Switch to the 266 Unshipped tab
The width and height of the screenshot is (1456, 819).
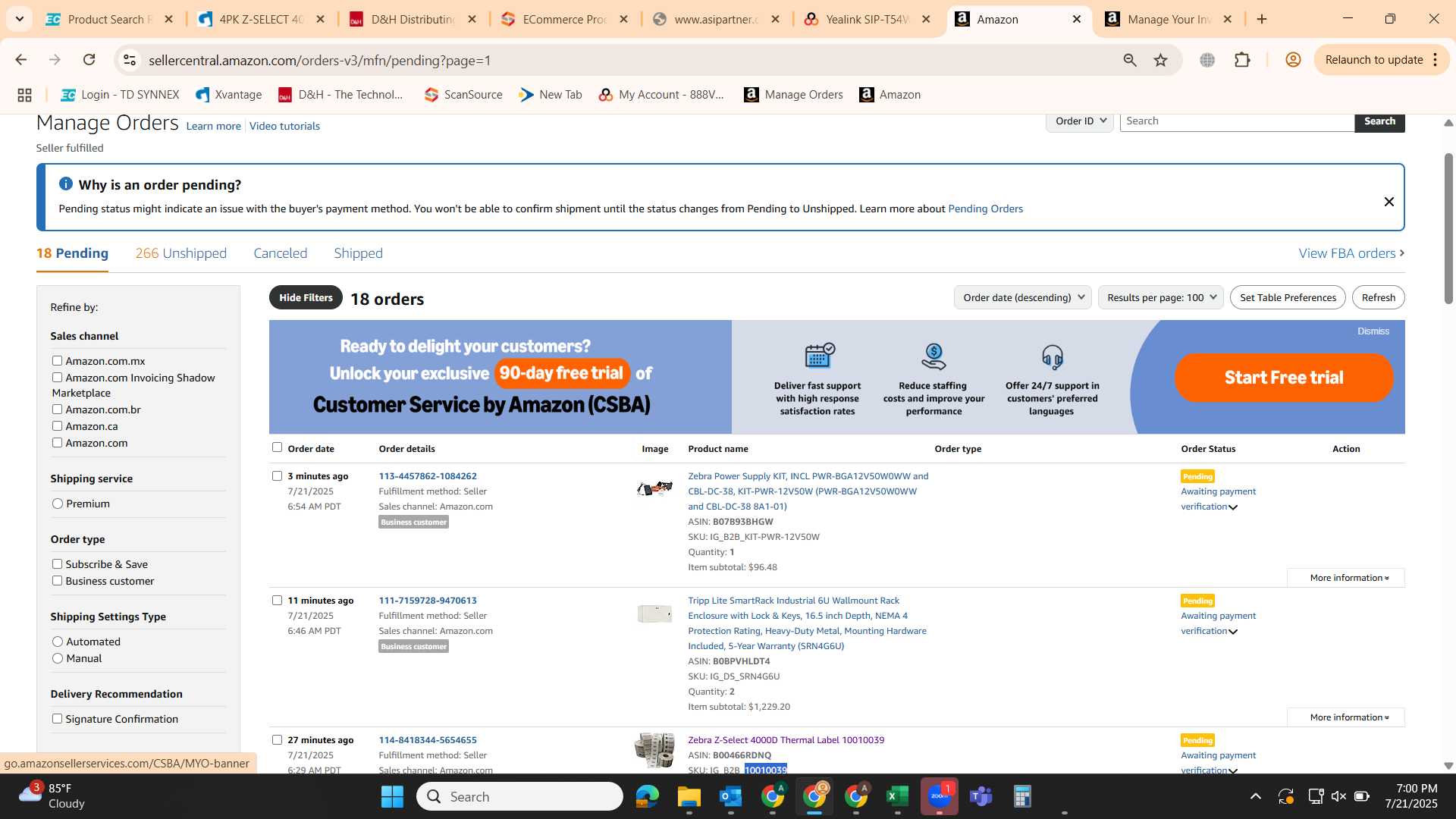click(x=180, y=253)
